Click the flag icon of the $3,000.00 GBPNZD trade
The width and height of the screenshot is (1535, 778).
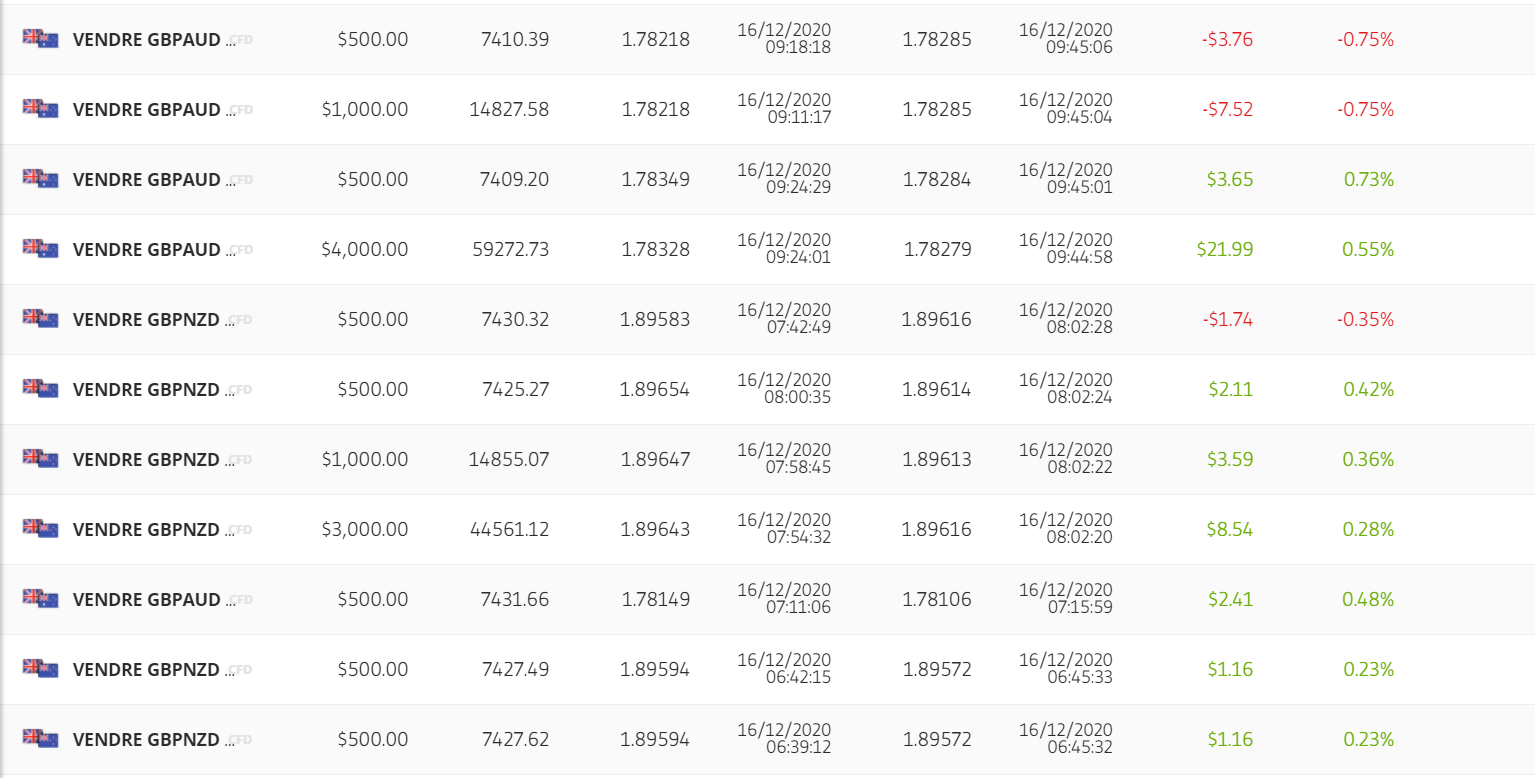(x=41, y=528)
